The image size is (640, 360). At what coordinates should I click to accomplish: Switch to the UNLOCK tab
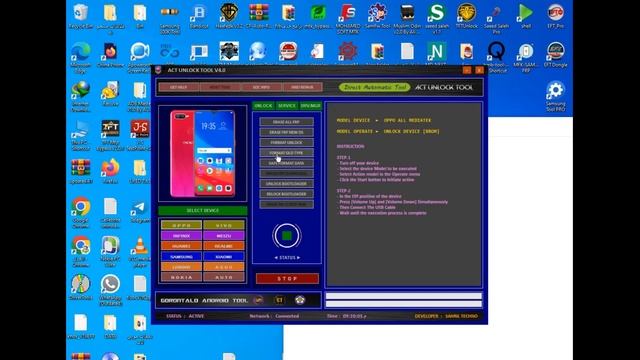point(263,106)
